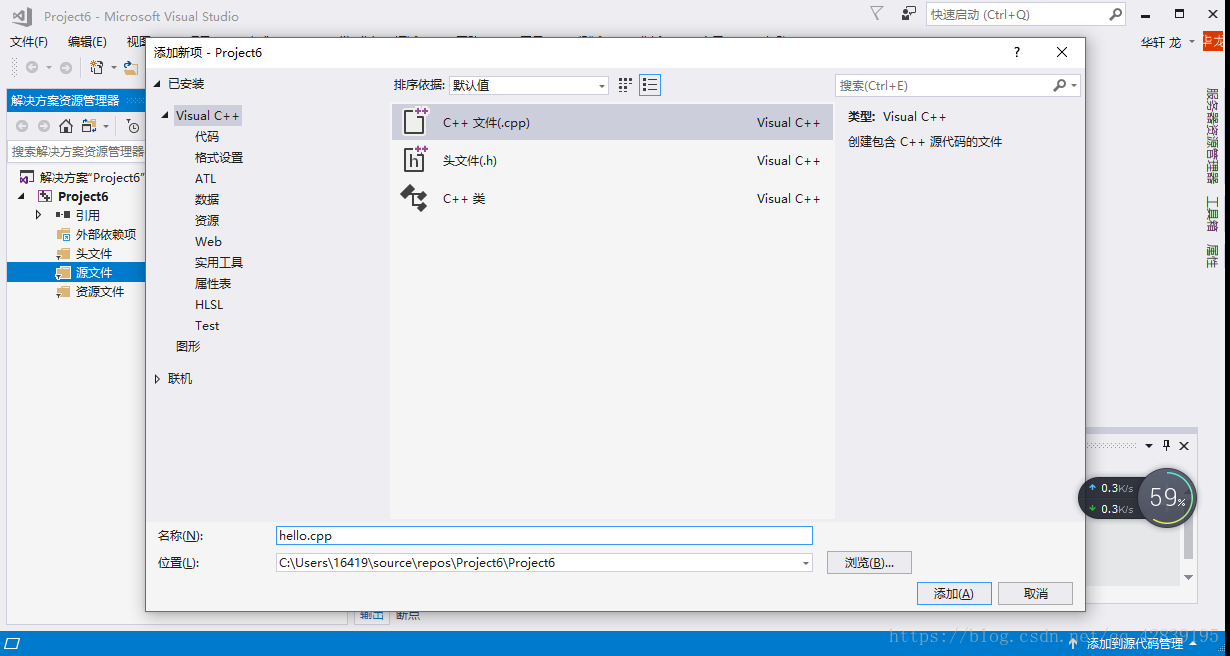Viewport: 1230px width, 656px height.
Task: Click Solution Explorer home icon
Action: (x=66, y=126)
